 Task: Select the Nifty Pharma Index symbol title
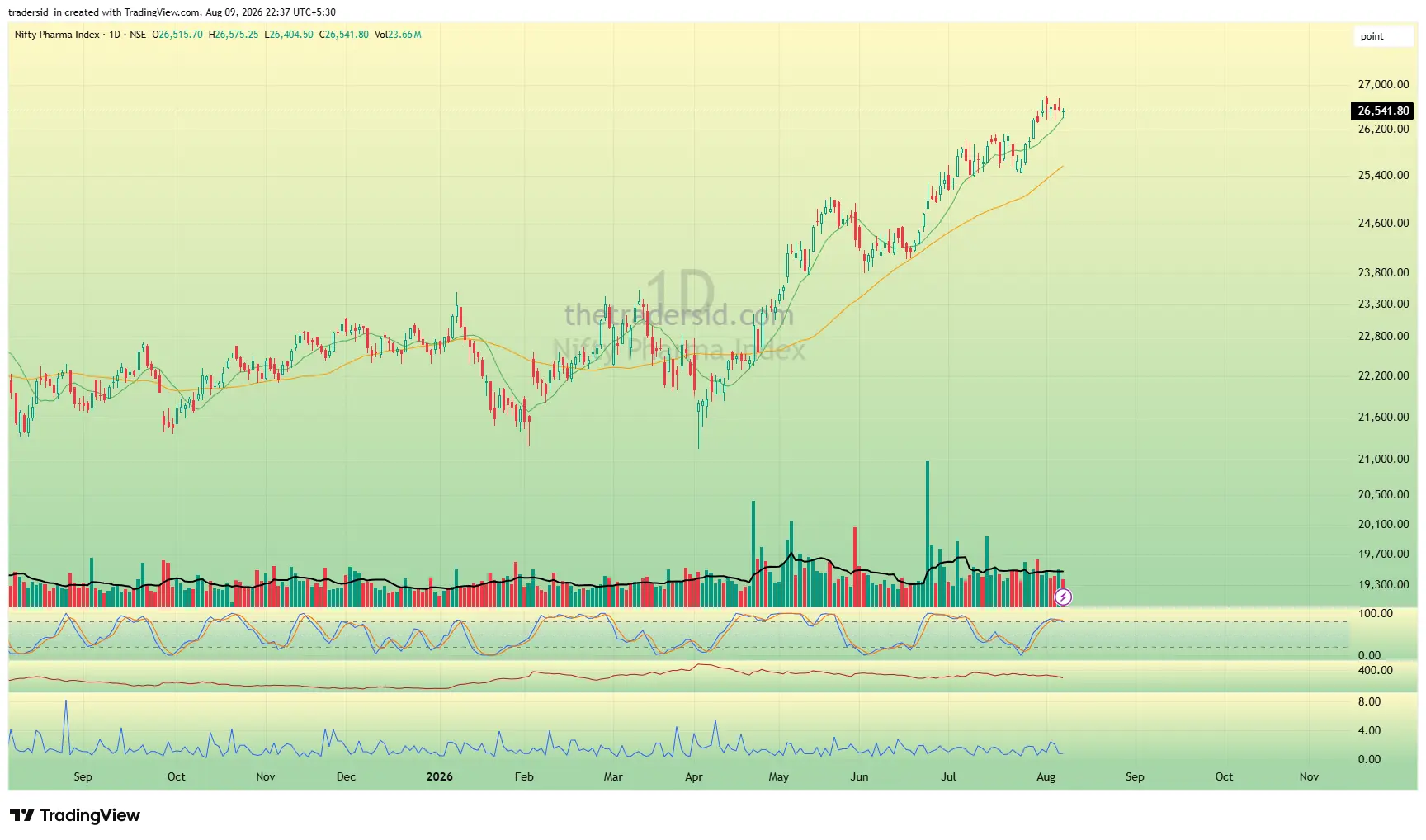pyautogui.click(x=57, y=35)
